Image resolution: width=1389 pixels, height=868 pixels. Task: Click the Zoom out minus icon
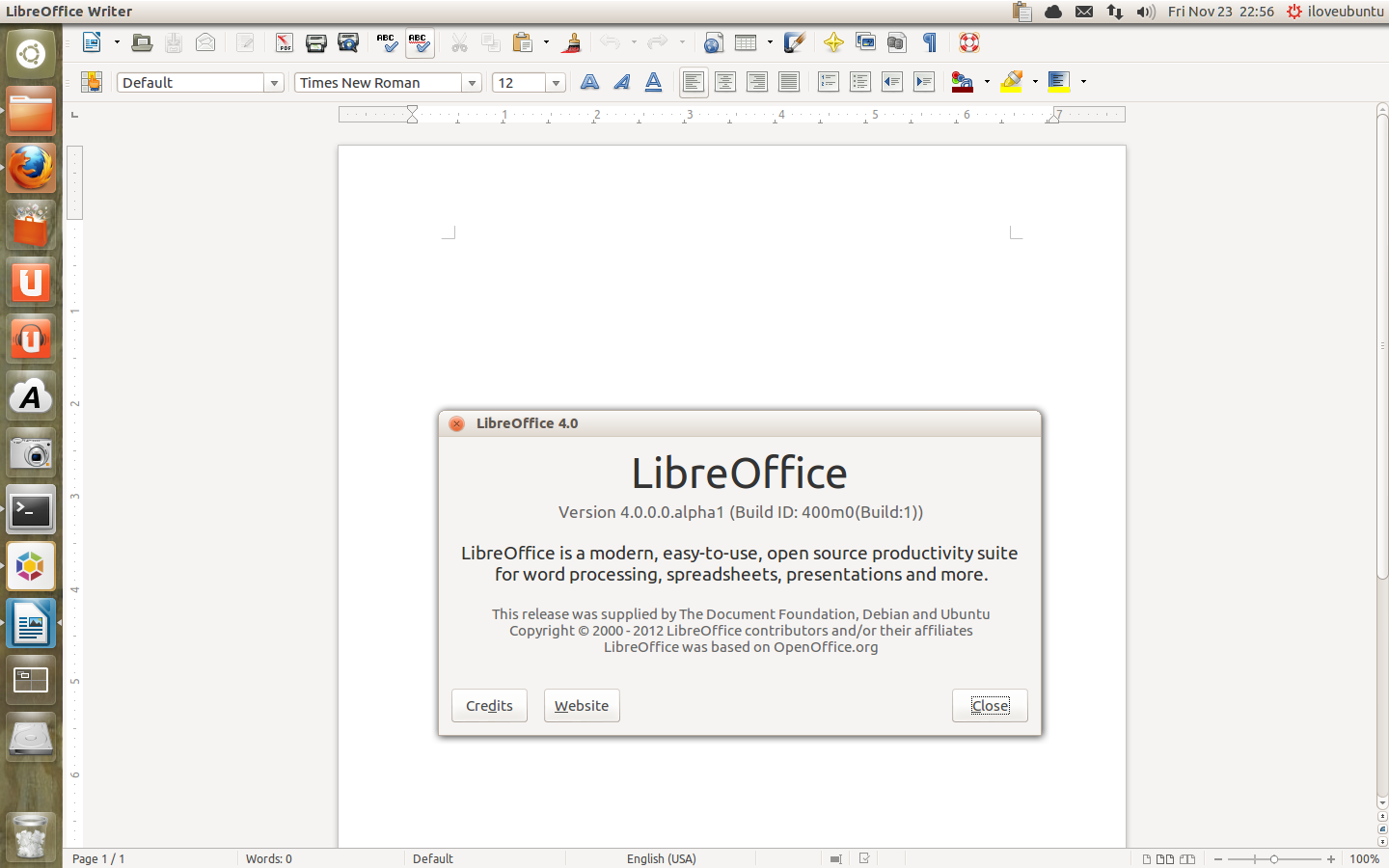coord(1218,858)
